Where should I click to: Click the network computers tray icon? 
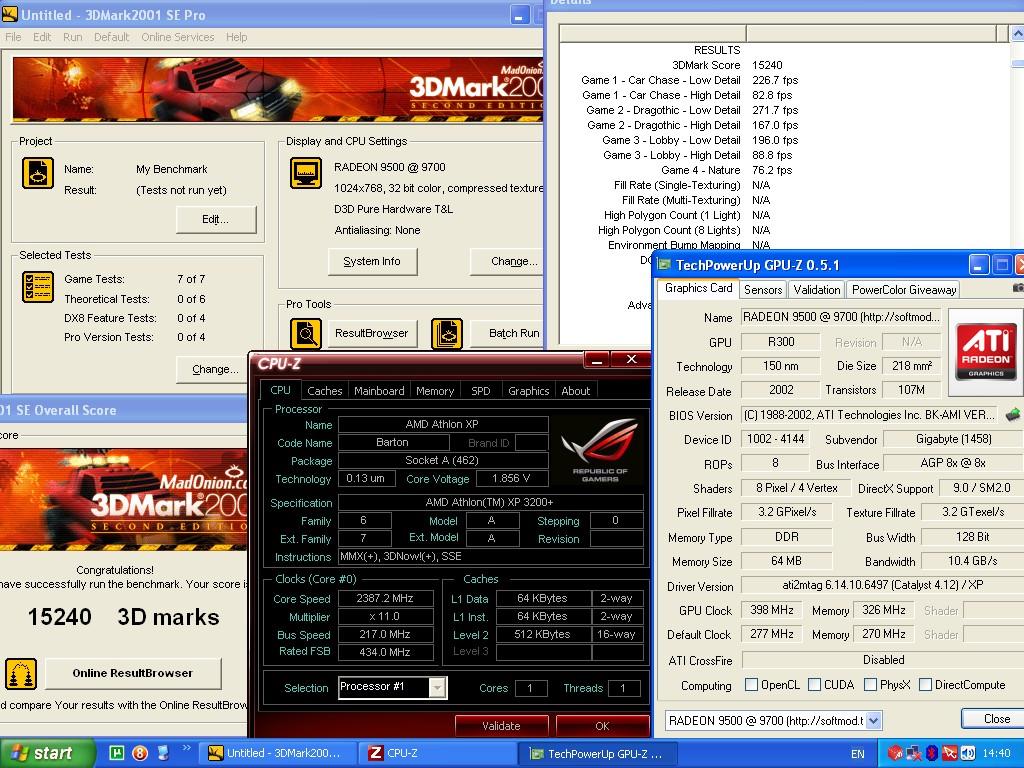[914, 754]
